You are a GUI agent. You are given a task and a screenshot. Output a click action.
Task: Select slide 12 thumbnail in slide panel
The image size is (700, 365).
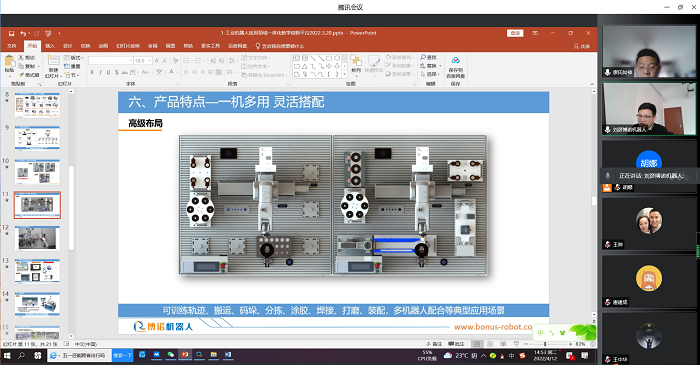tap(37, 238)
